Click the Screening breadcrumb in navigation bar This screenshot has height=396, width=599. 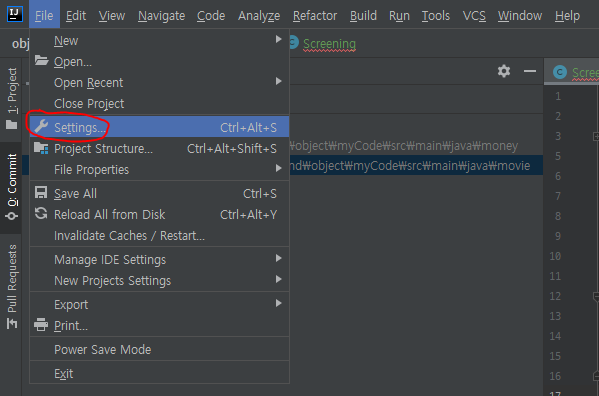point(329,43)
